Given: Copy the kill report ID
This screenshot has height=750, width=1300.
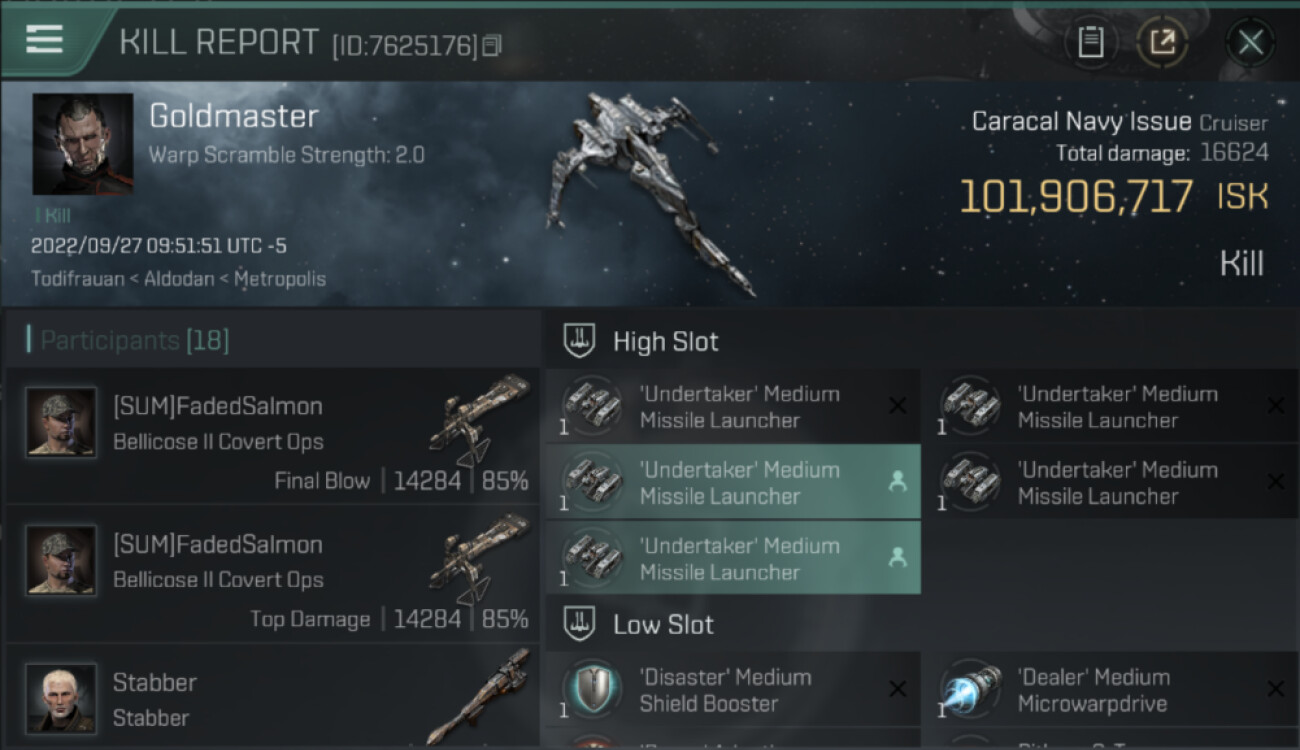Looking at the screenshot, I should point(491,46).
